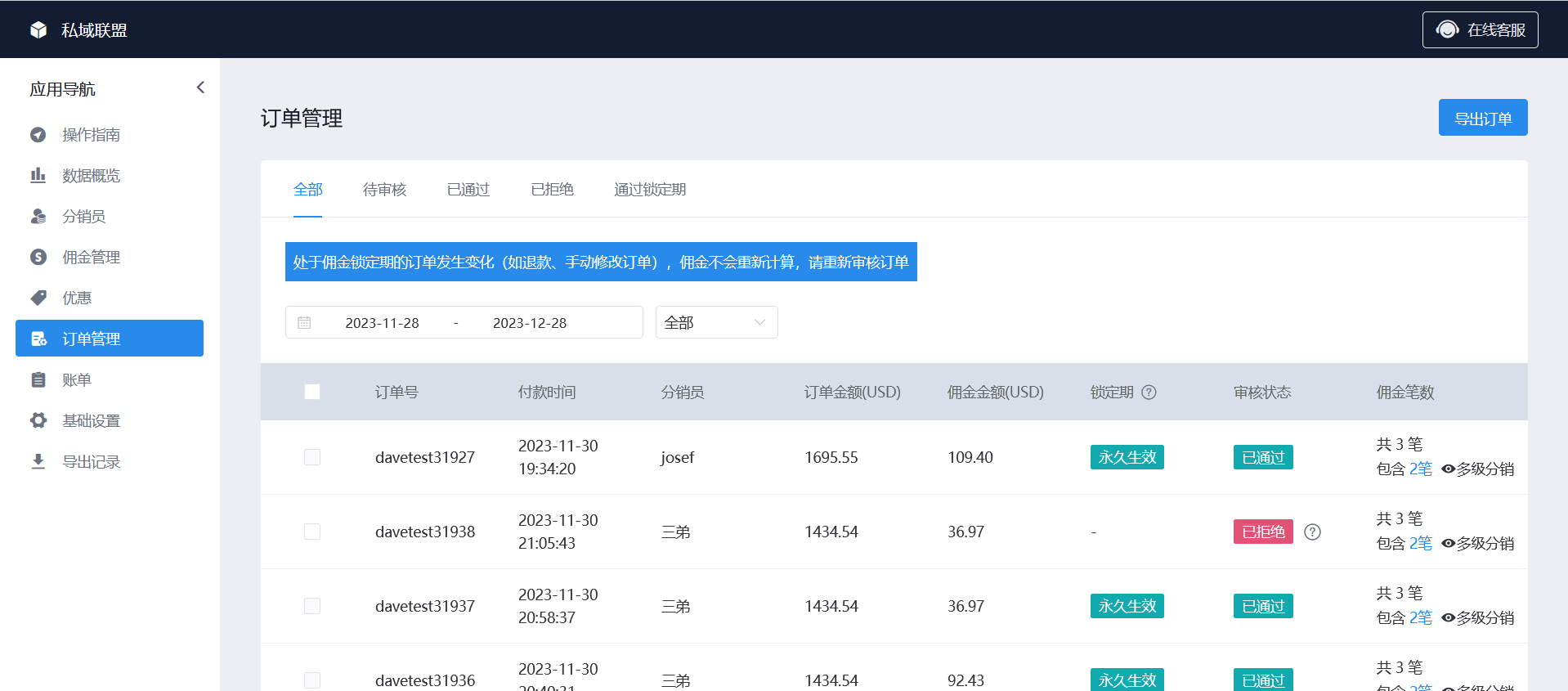Click the 已拒绝 status badge for davetest31938
Screen dimensions: 1568x691
click(1263, 532)
